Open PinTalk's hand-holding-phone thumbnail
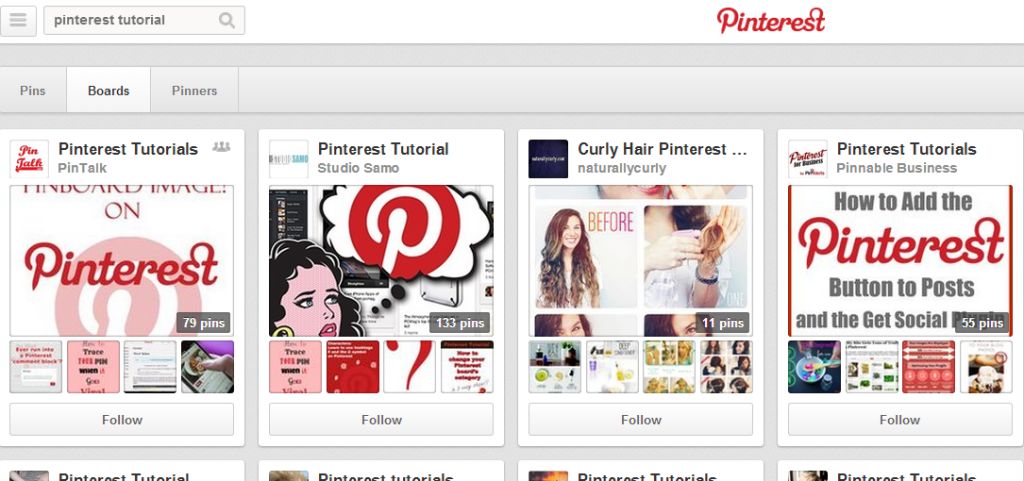The width and height of the screenshot is (1024, 481). (208, 367)
